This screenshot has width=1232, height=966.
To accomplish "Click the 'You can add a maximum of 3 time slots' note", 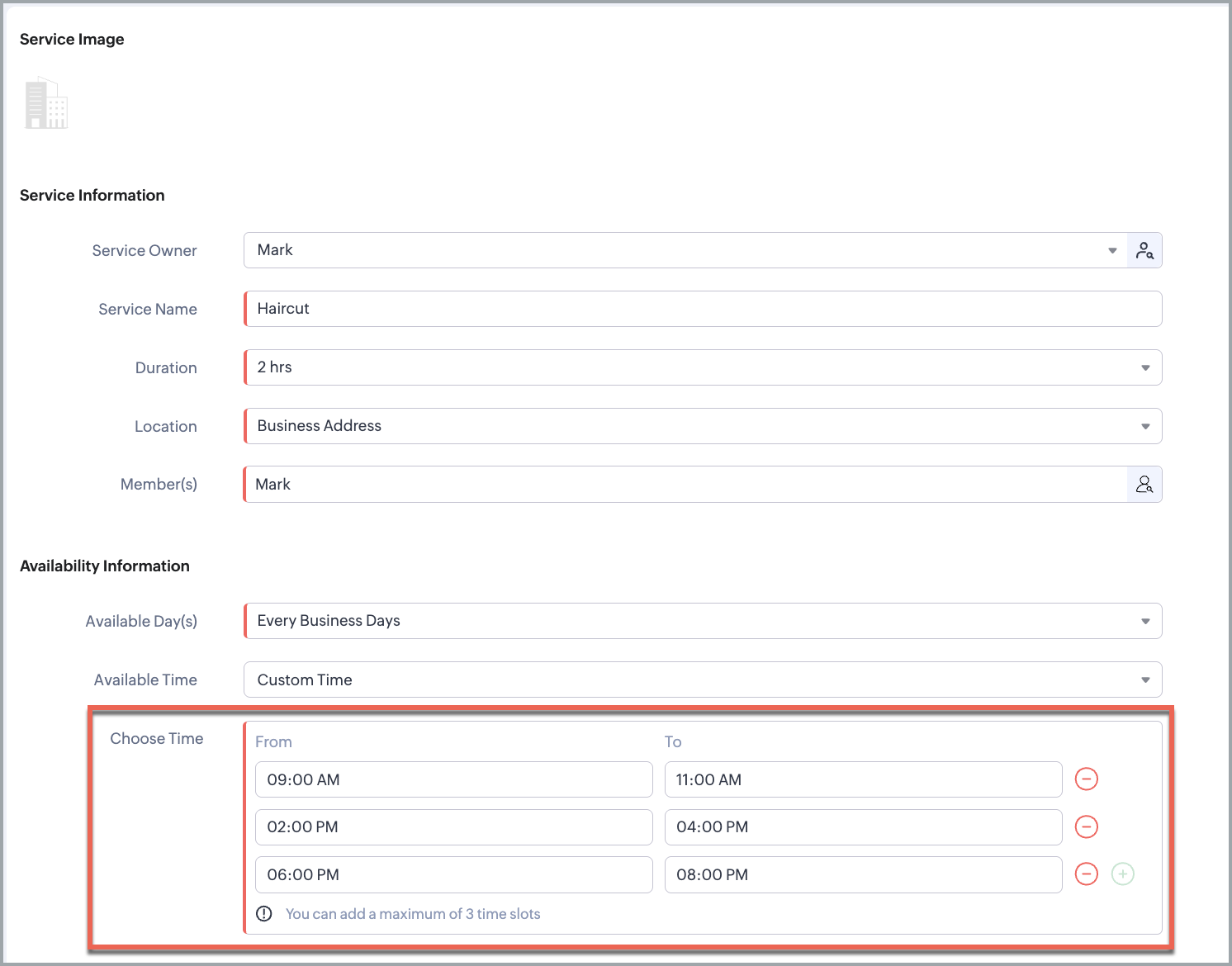I will coord(413,914).
